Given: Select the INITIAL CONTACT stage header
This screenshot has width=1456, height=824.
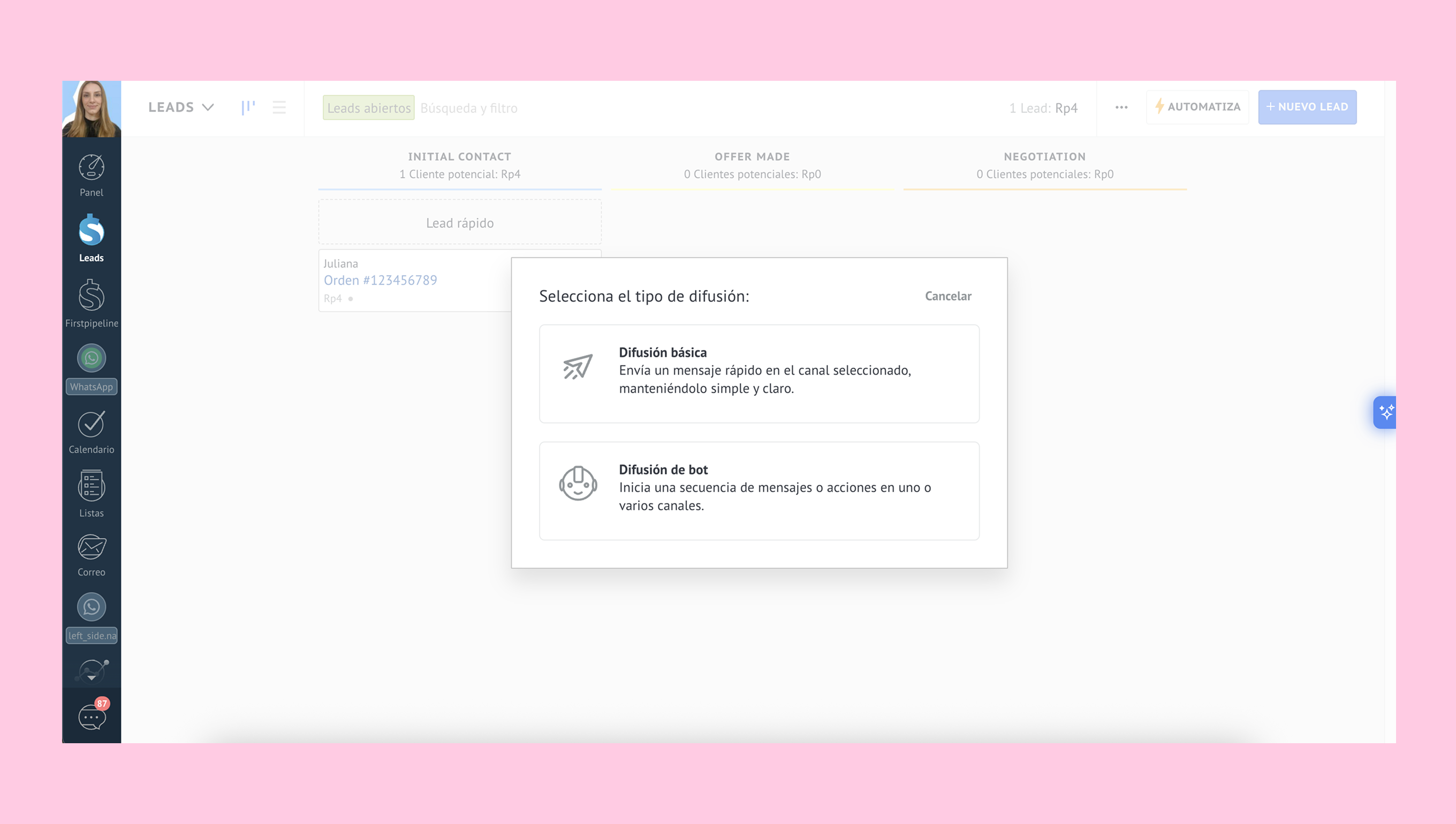Looking at the screenshot, I should point(460,157).
